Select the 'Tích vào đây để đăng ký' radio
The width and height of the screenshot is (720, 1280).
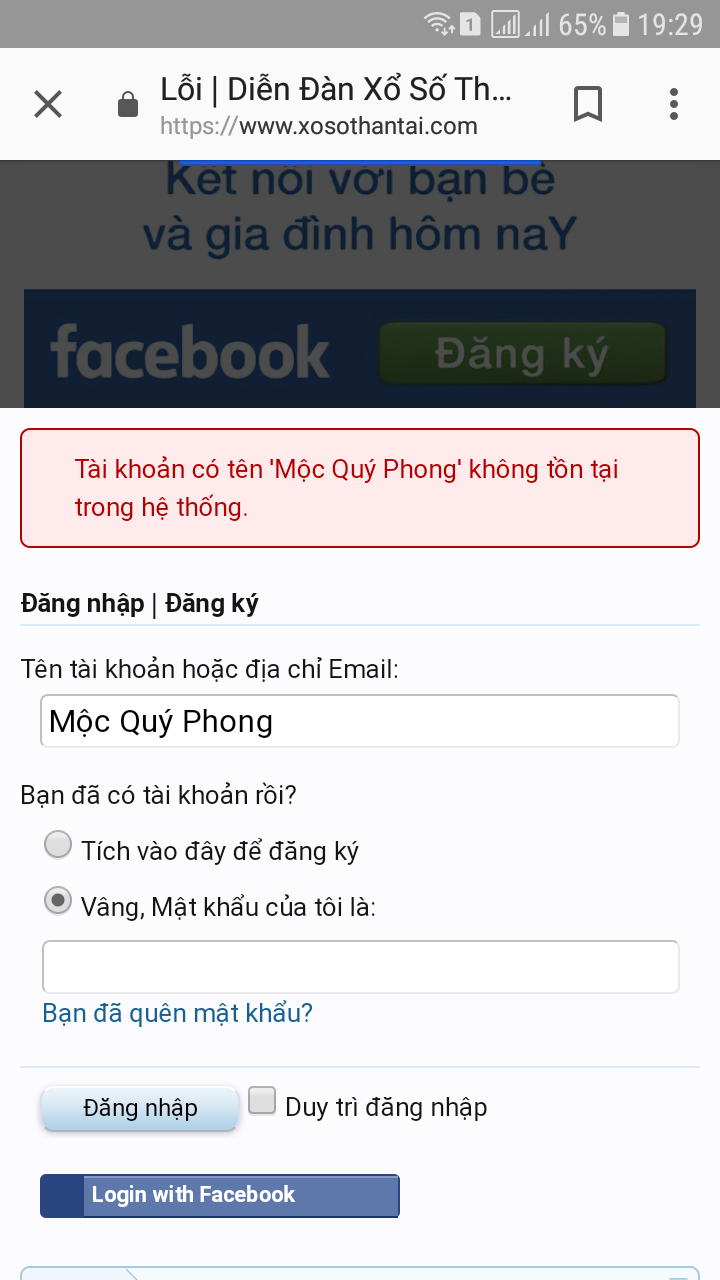pos(59,846)
